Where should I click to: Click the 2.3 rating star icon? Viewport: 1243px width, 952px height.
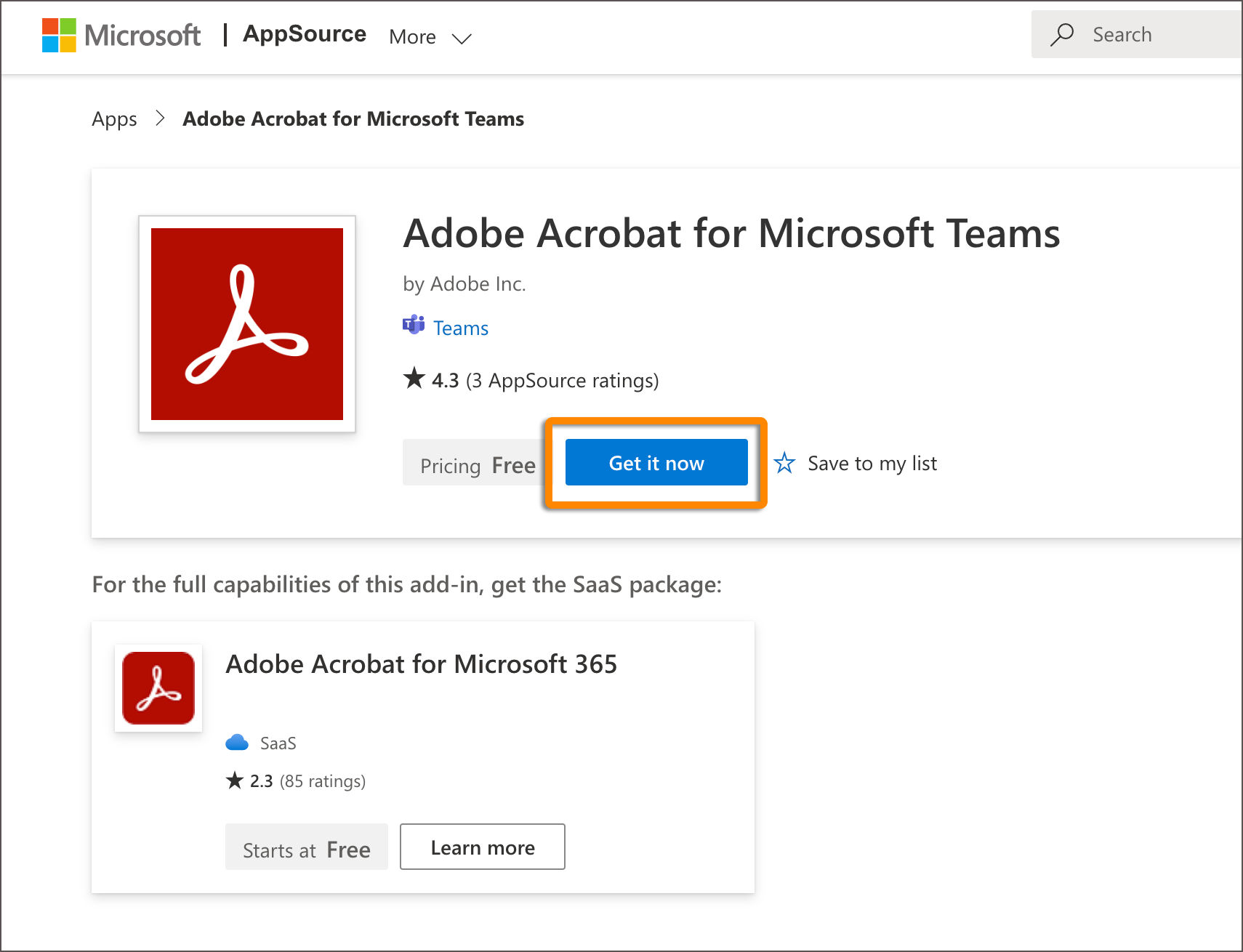pyautogui.click(x=235, y=780)
